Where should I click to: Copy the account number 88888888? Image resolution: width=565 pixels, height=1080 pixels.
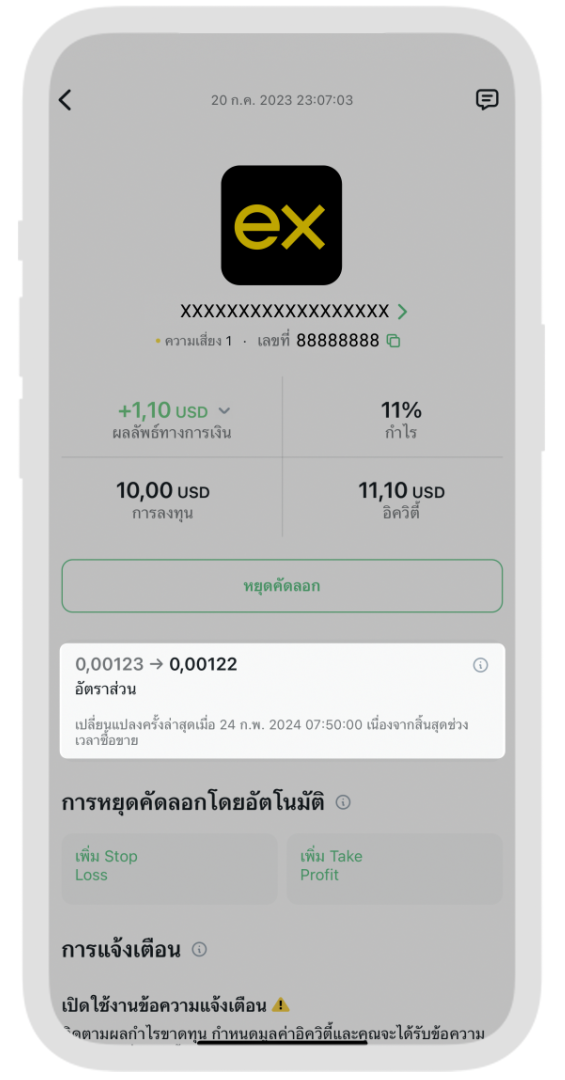[x=393, y=340]
